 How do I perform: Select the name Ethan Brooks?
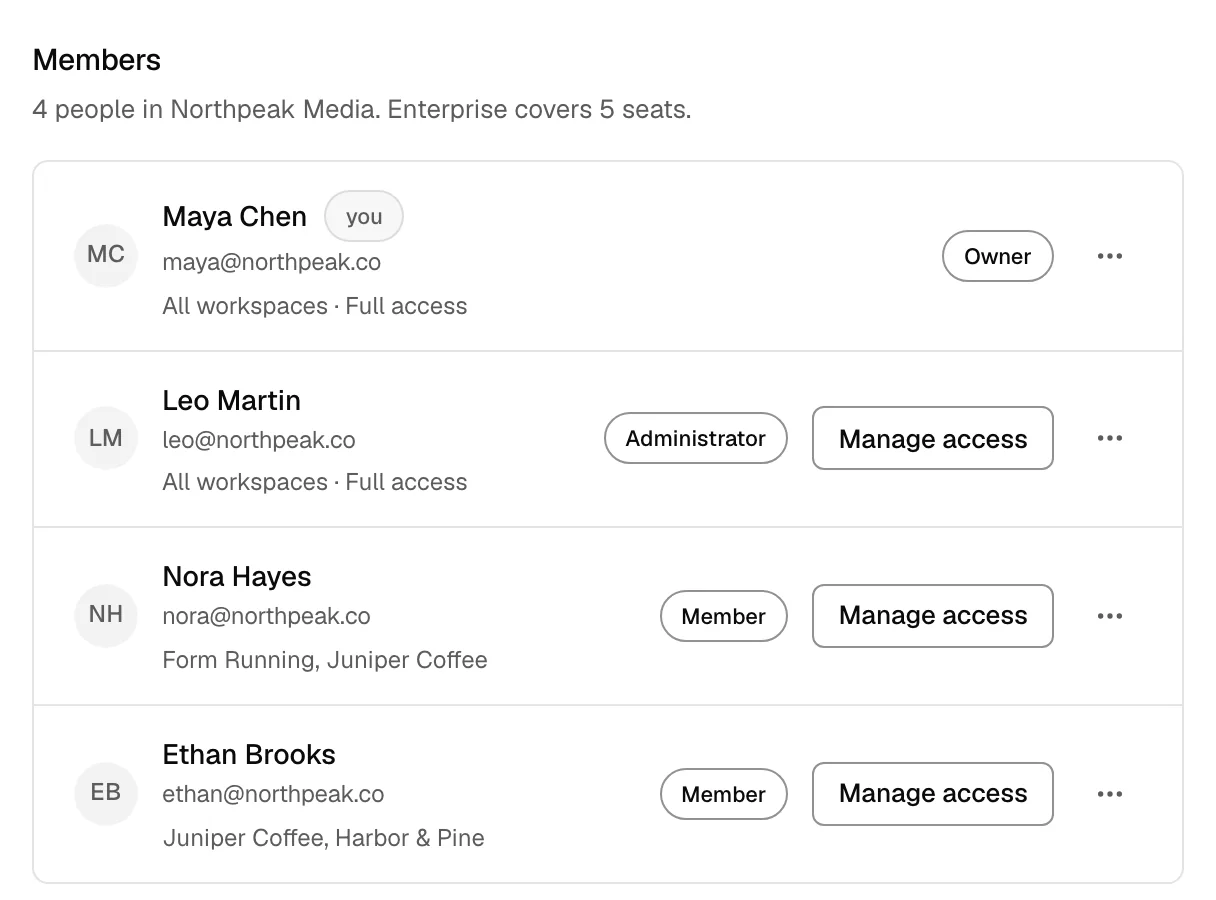249,755
